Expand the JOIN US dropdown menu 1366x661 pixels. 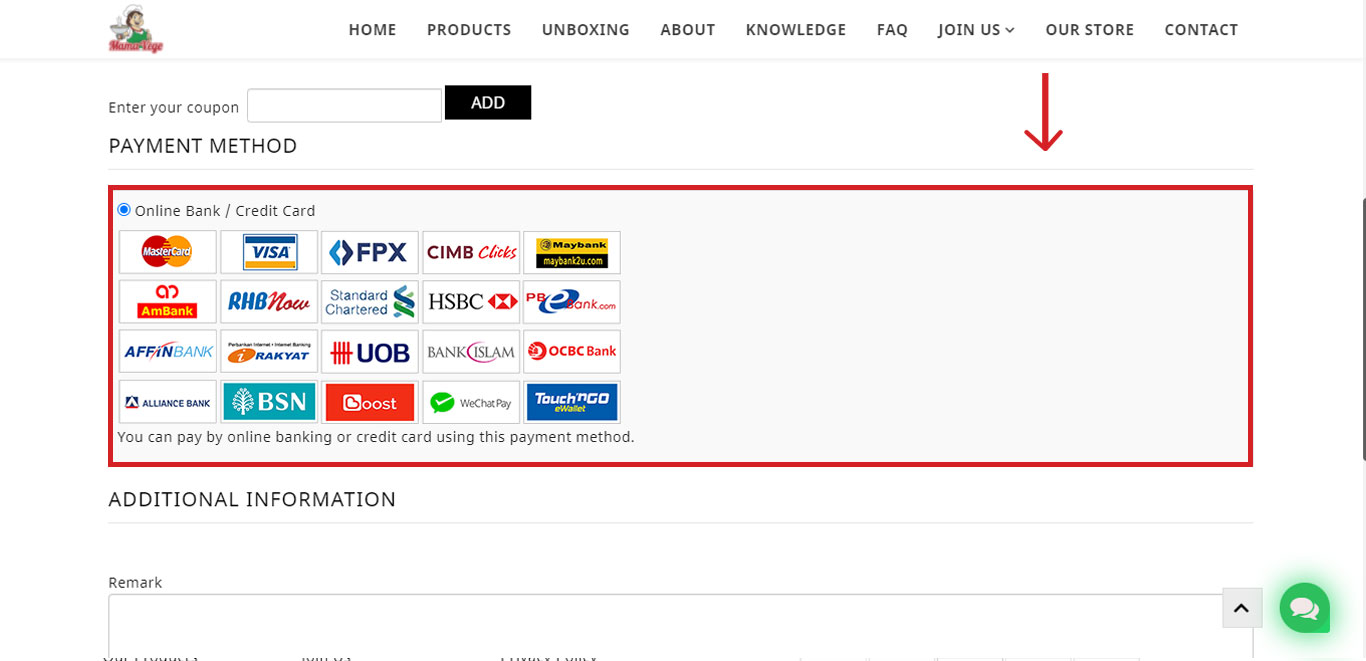(x=976, y=30)
